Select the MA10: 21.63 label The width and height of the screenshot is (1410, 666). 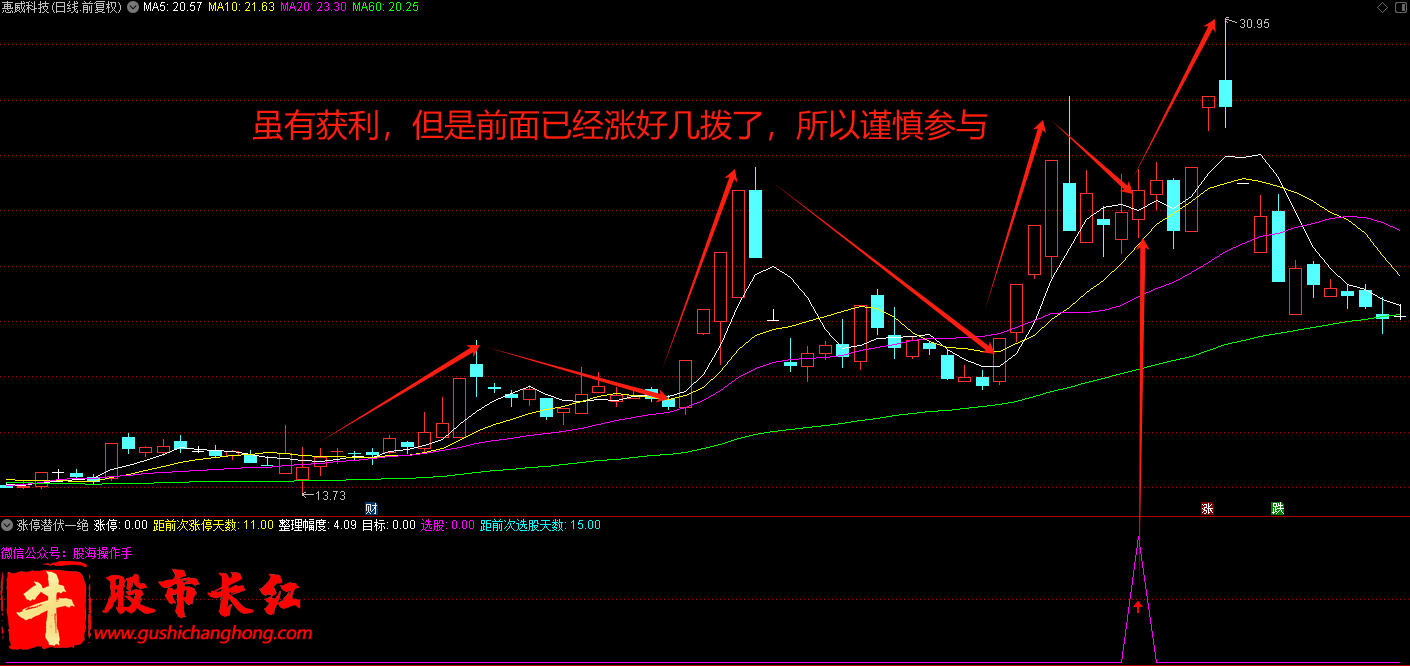(241, 7)
